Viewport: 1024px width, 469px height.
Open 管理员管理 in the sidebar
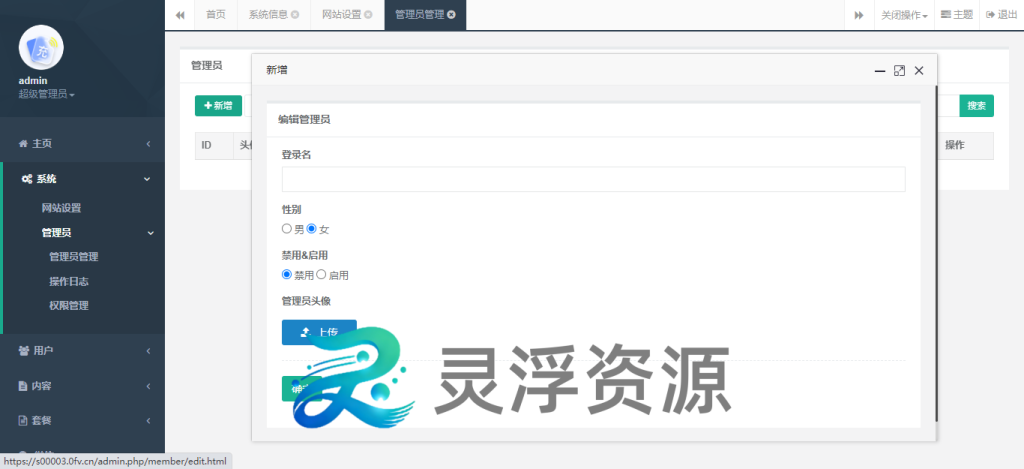click(74, 257)
